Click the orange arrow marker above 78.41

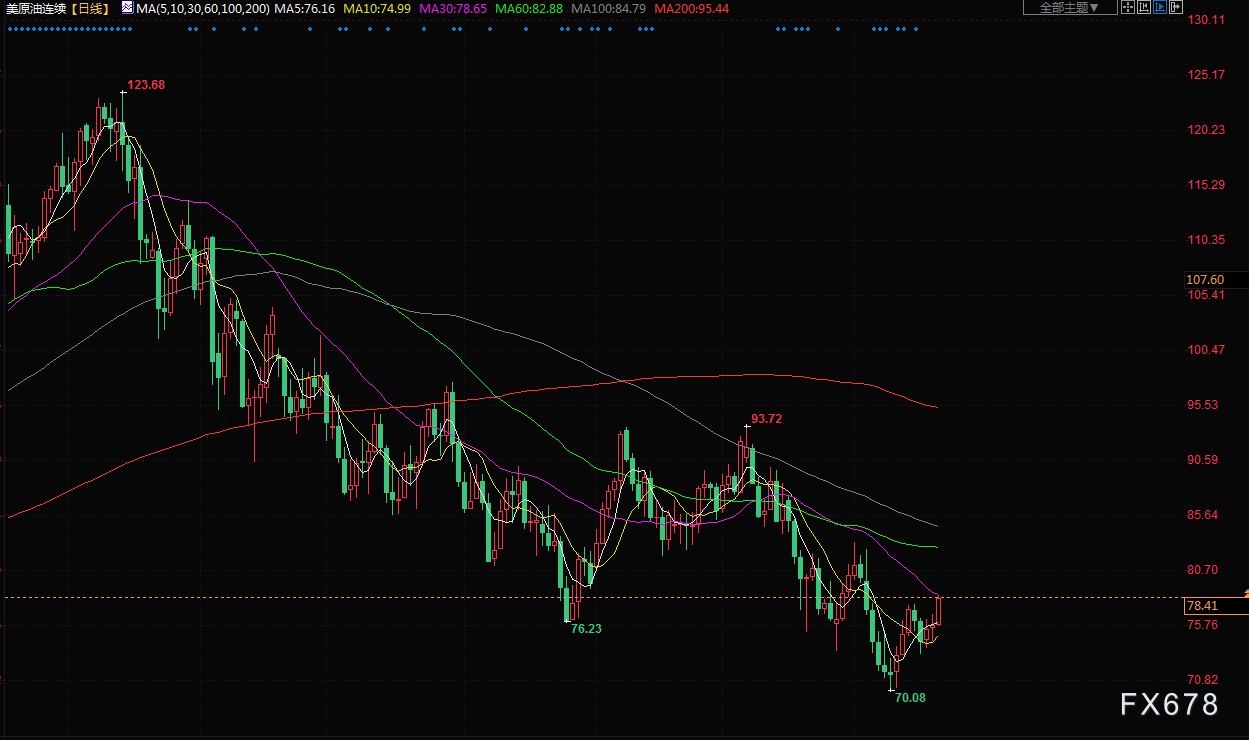(1245, 594)
